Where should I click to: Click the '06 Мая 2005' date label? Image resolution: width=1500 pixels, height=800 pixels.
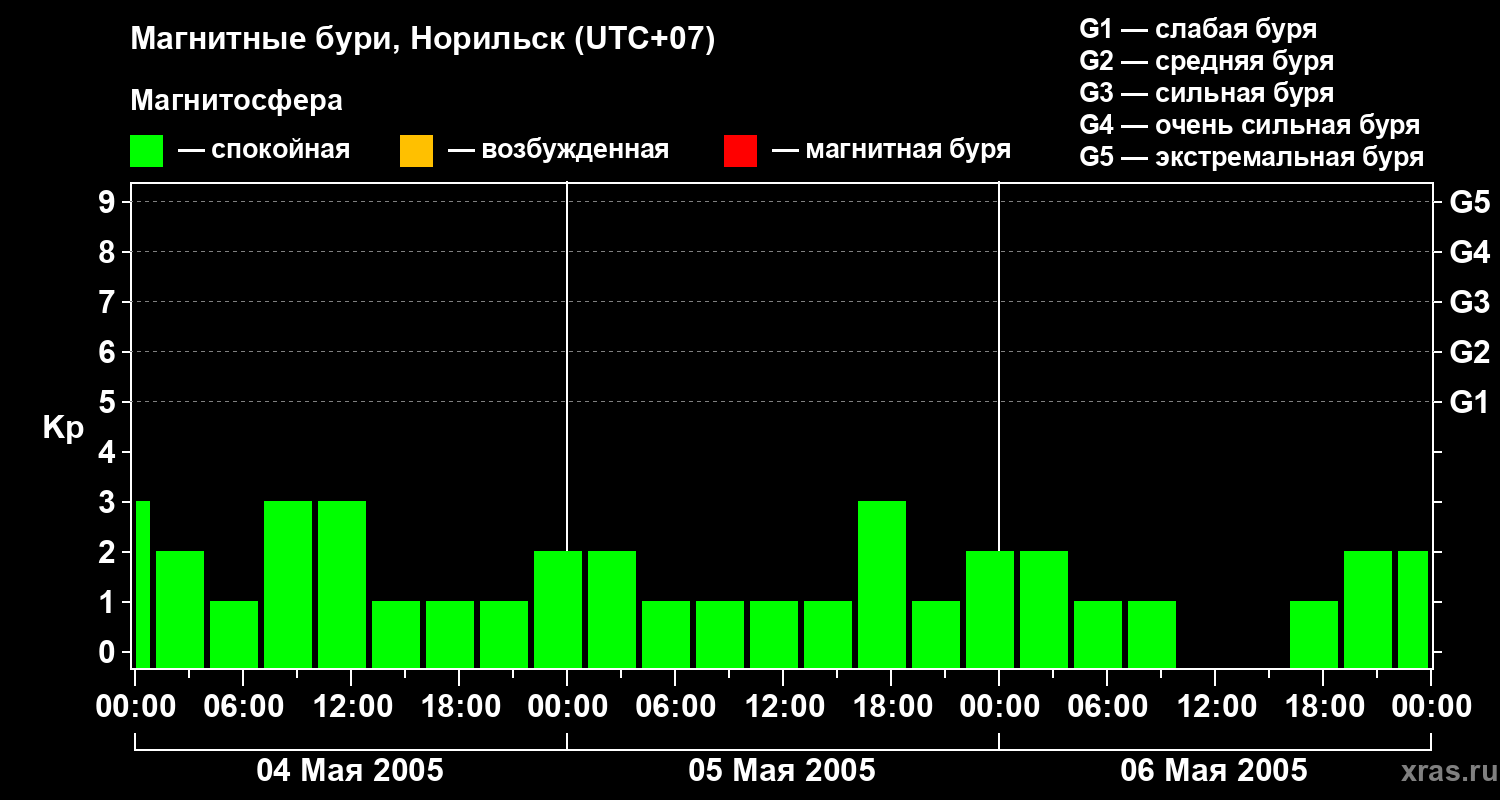(x=1214, y=770)
